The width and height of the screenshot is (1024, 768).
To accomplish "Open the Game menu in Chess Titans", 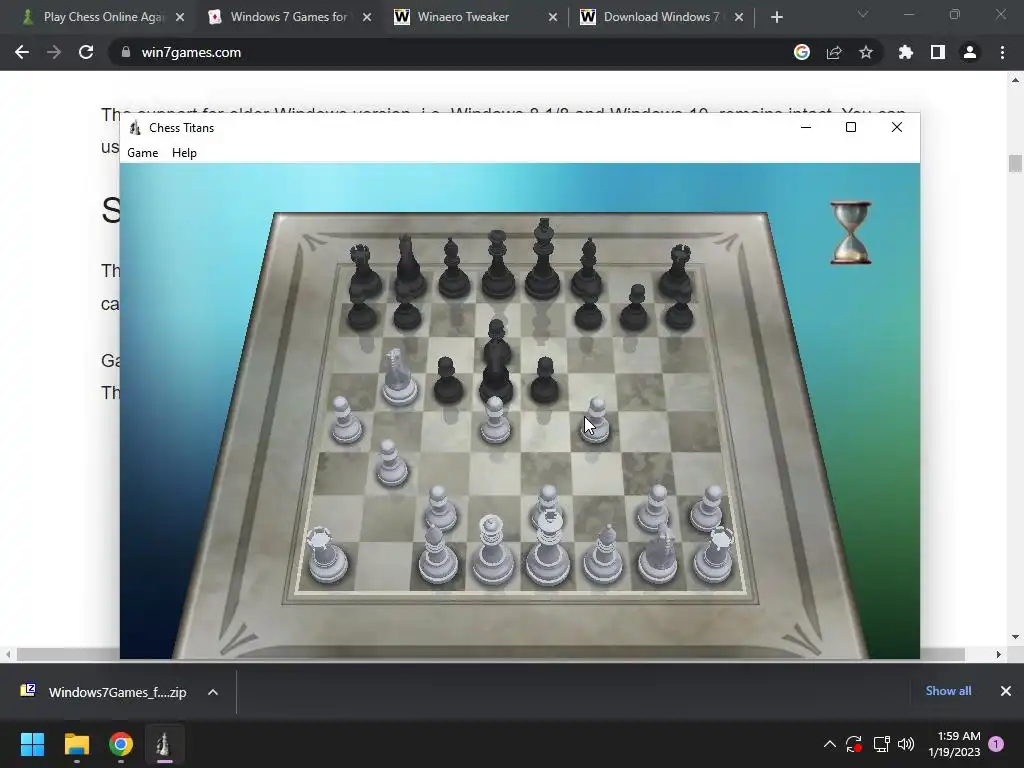I will click(142, 153).
